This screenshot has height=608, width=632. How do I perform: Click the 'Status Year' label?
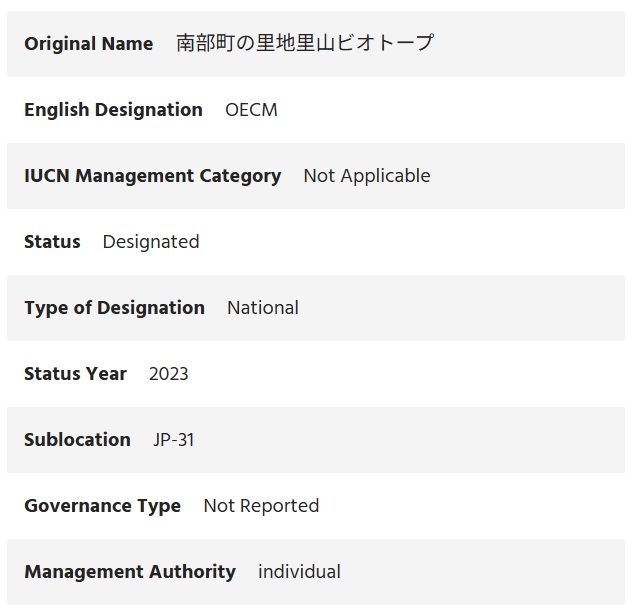click(x=75, y=374)
